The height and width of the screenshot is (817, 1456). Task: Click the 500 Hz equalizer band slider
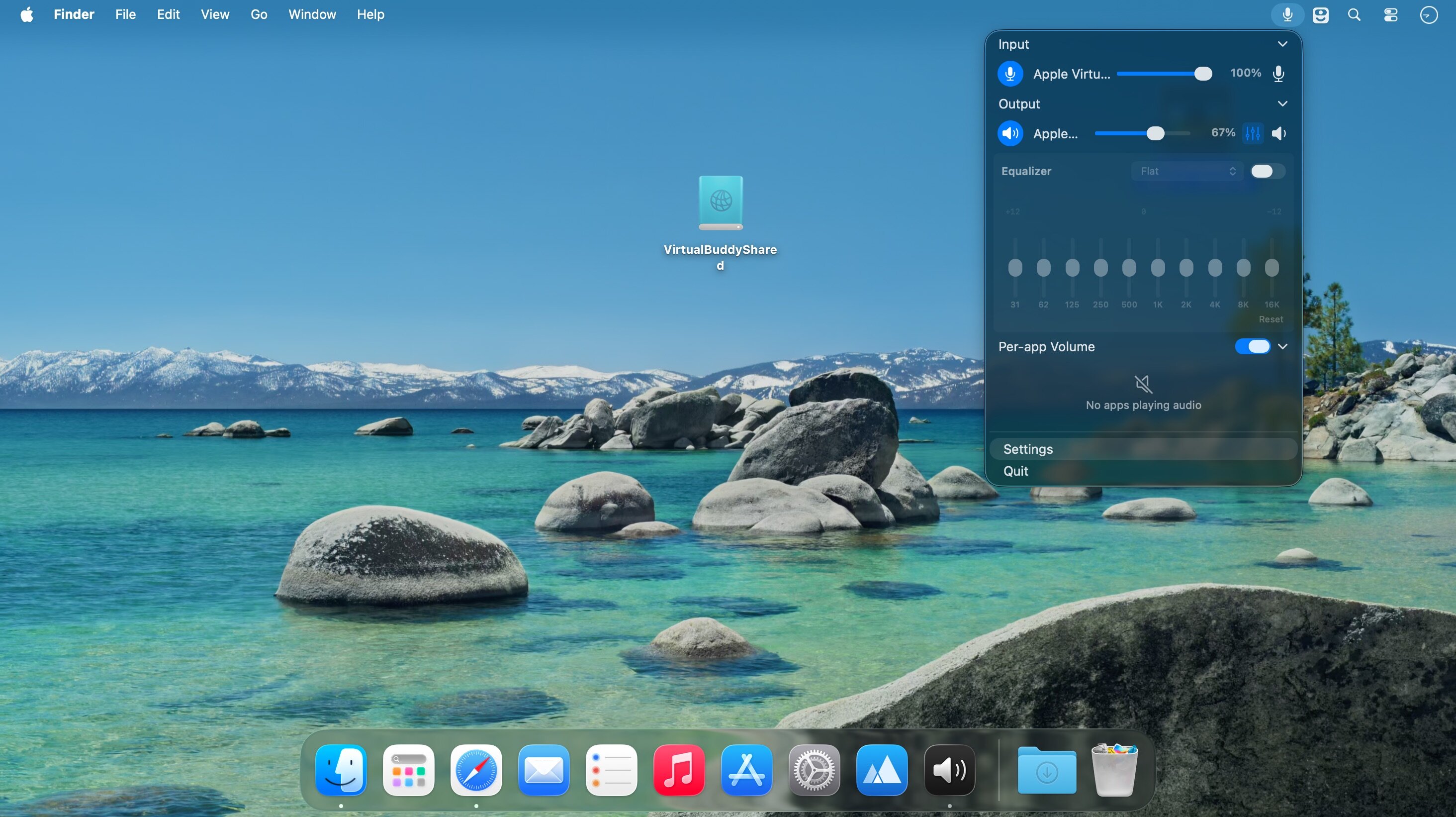click(x=1129, y=267)
